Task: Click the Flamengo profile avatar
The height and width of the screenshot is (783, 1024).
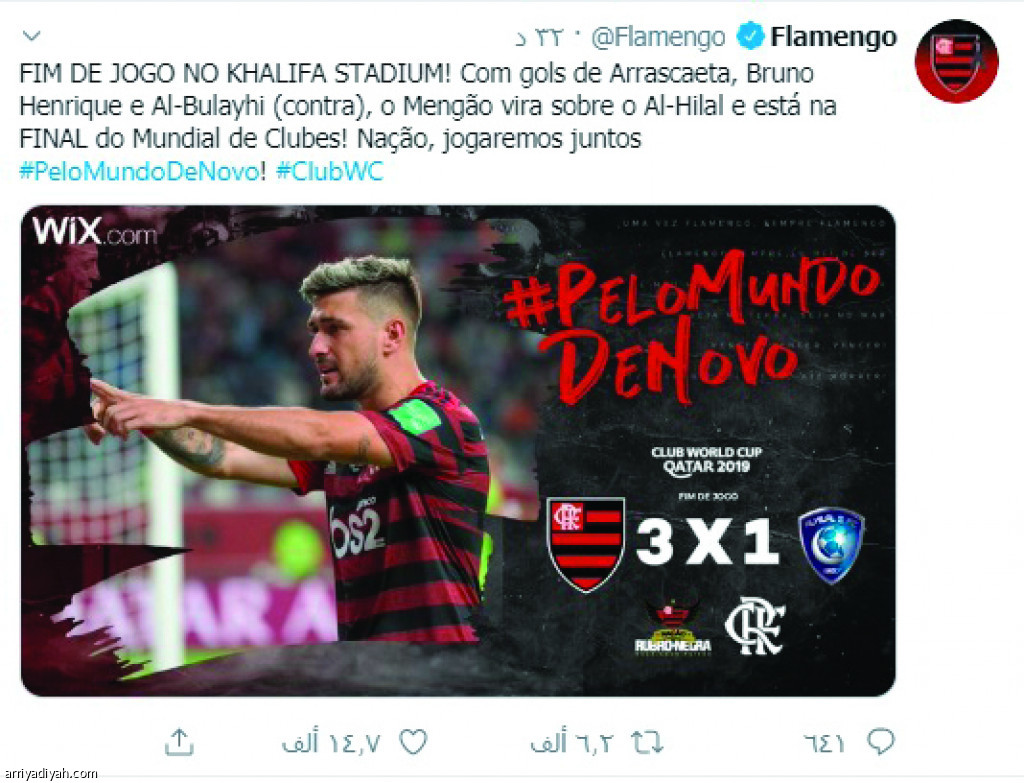Action: tap(957, 61)
